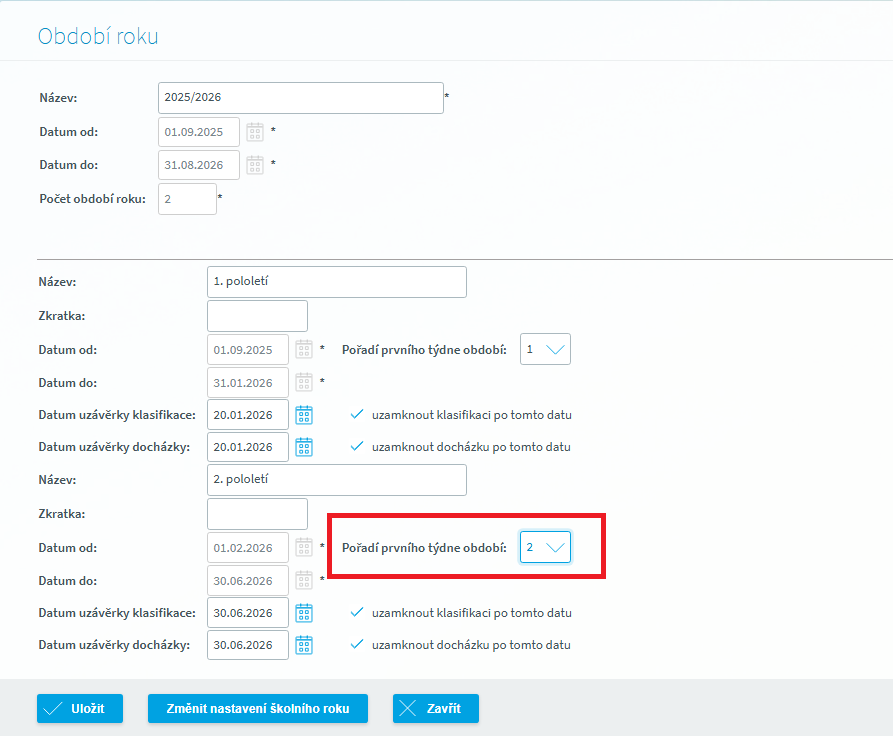Expand first week order dropdown for 2. pololetí
The image size is (893, 736).
(x=546, y=547)
